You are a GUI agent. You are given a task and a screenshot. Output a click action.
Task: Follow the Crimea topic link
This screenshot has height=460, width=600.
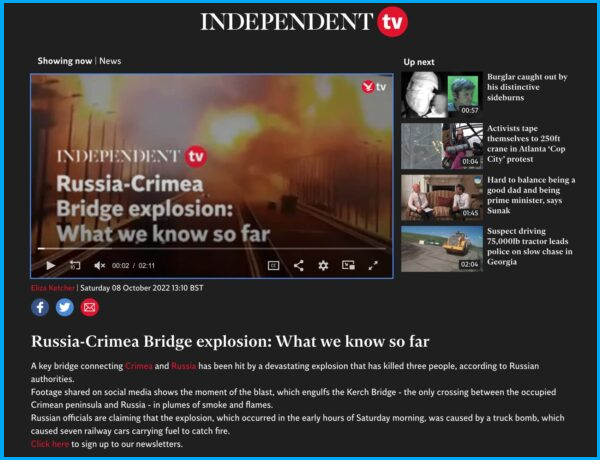point(139,366)
